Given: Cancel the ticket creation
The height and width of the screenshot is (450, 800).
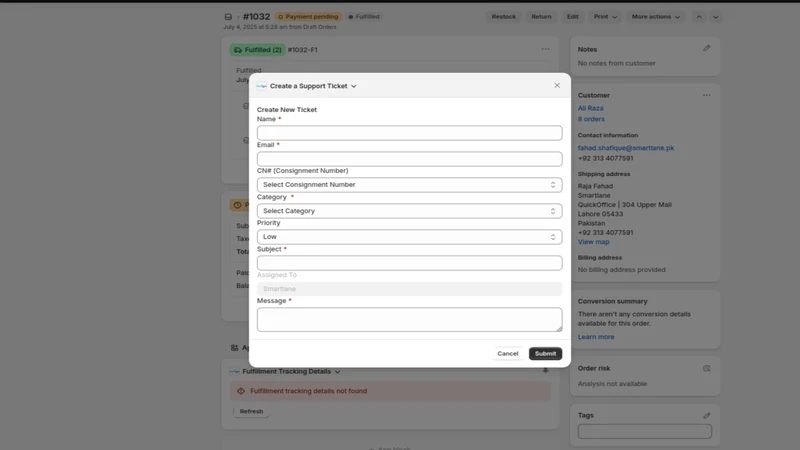Looking at the screenshot, I should coord(508,354).
